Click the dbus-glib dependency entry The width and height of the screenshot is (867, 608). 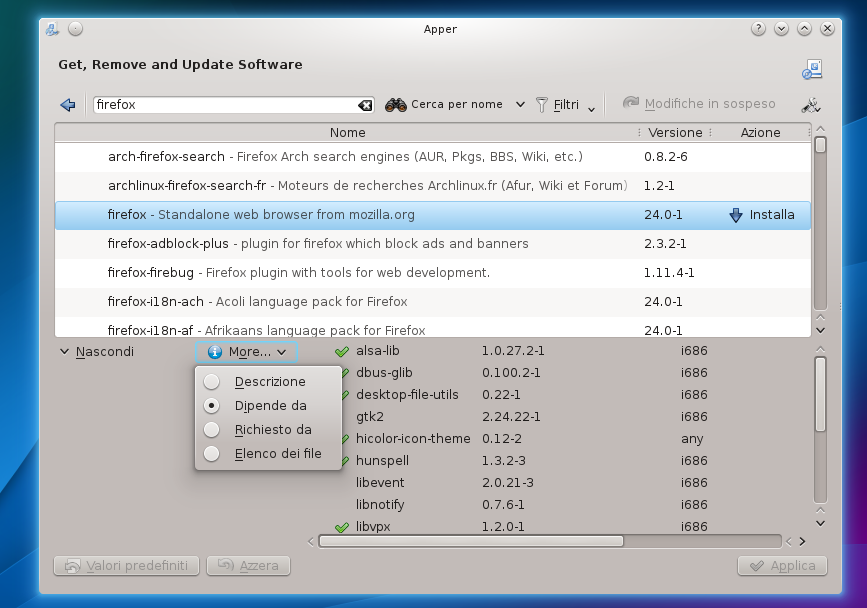pos(384,373)
